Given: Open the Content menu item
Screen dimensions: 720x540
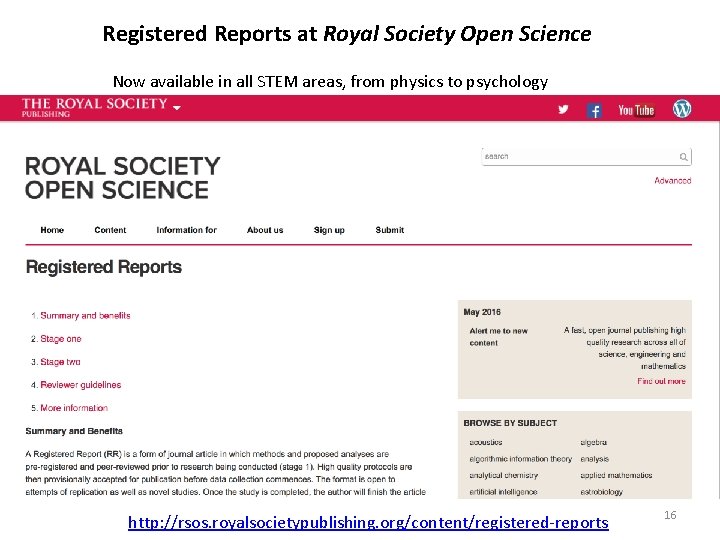Looking at the screenshot, I should (x=110, y=230).
